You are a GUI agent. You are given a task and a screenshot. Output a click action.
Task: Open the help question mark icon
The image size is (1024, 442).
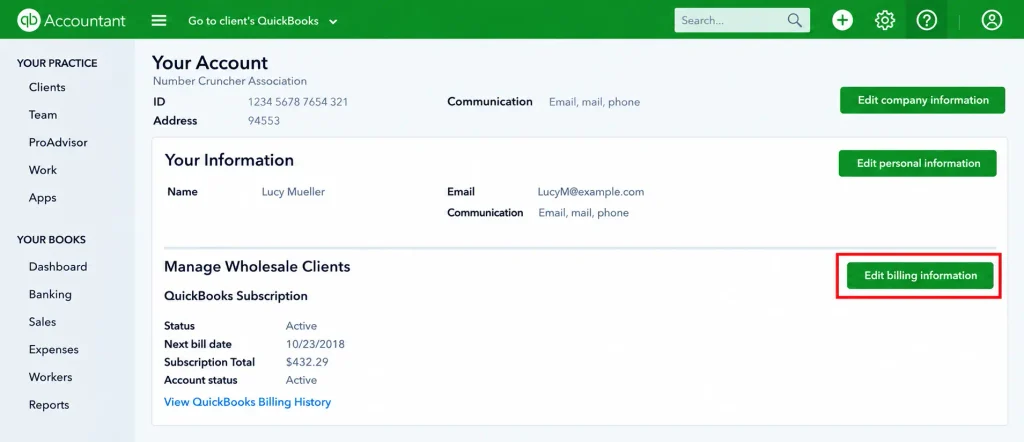[x=927, y=20]
